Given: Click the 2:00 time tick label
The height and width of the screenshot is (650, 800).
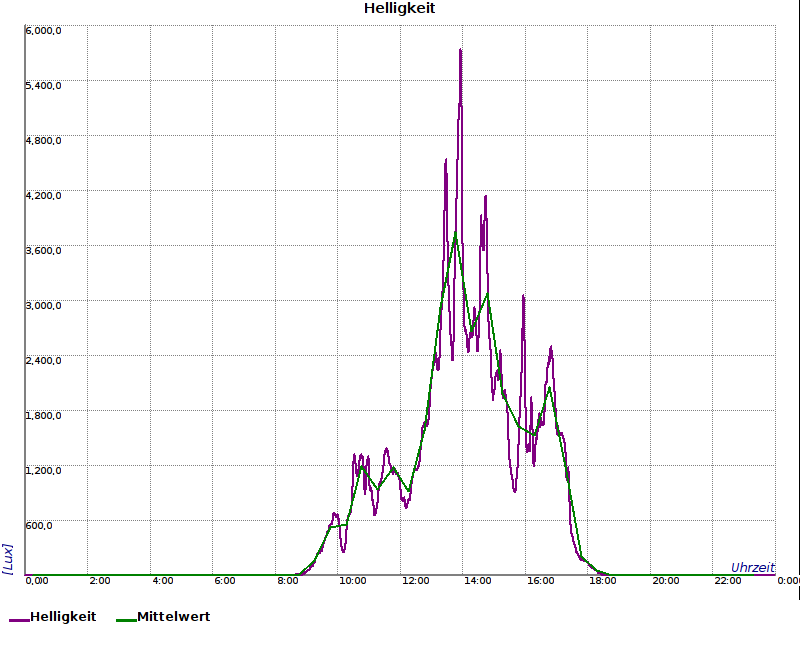Looking at the screenshot, I should (x=99, y=581).
